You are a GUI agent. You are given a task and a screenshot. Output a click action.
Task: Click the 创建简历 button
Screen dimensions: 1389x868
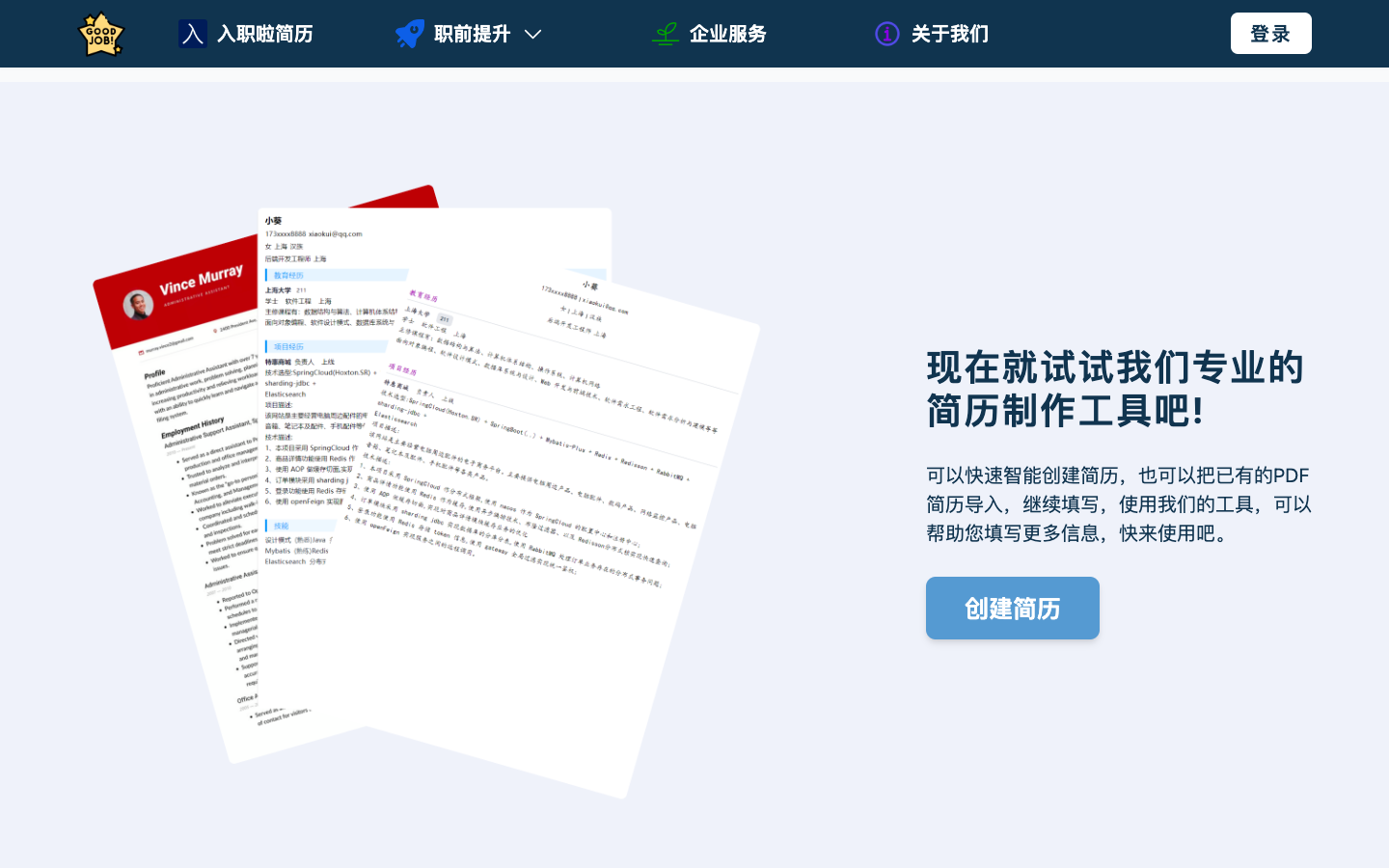pos(1012,608)
